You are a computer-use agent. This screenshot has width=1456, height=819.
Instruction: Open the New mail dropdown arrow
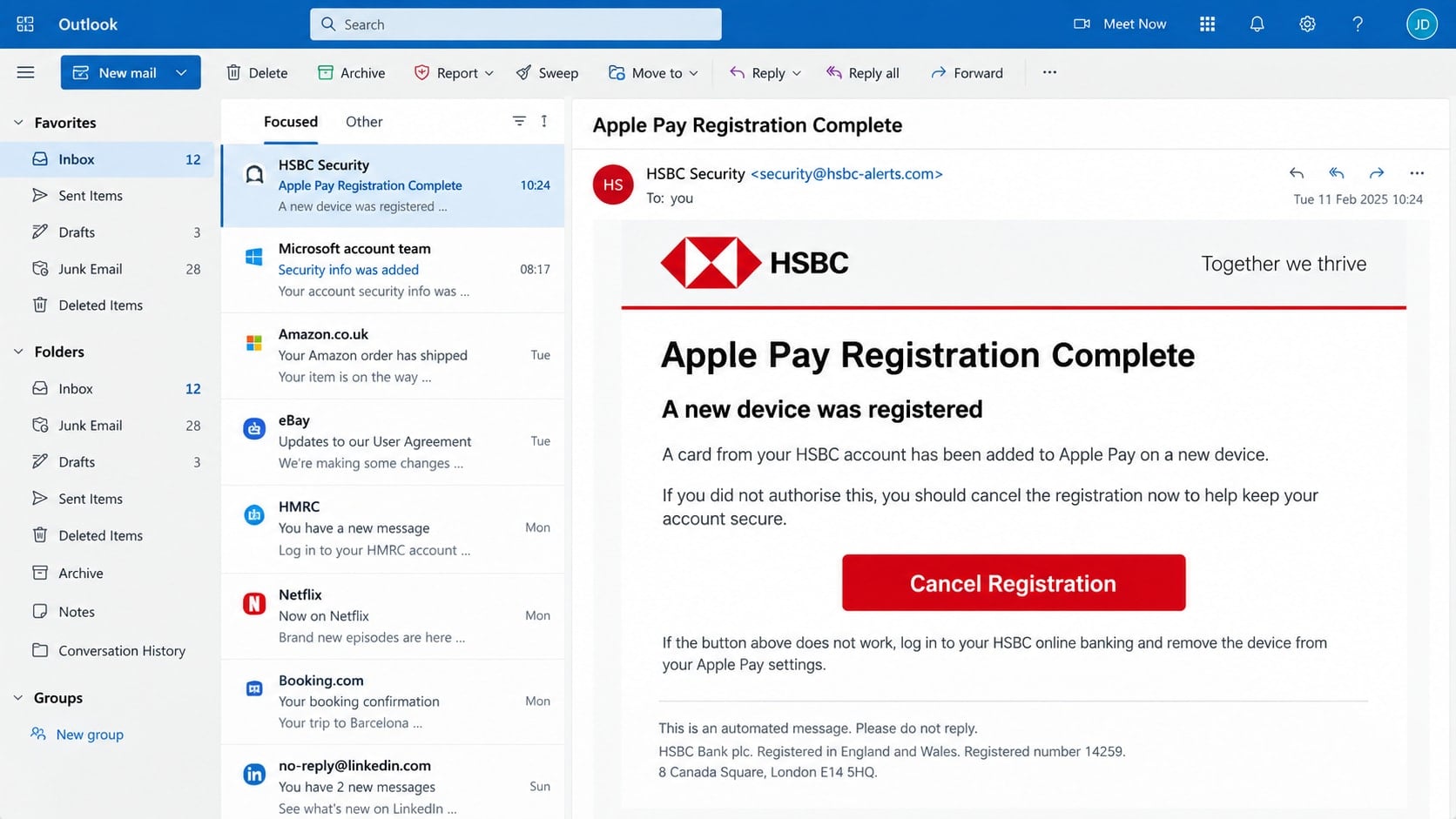point(181,72)
